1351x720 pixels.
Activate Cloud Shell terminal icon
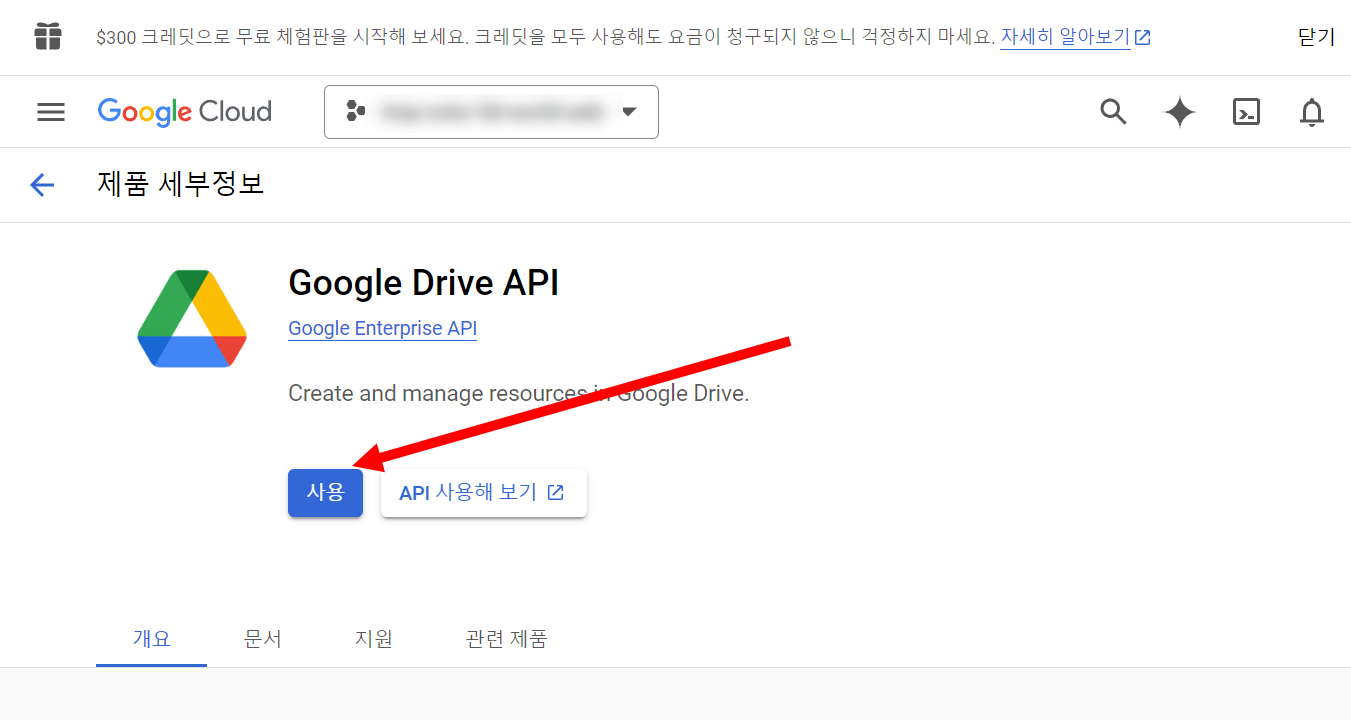tap(1246, 112)
